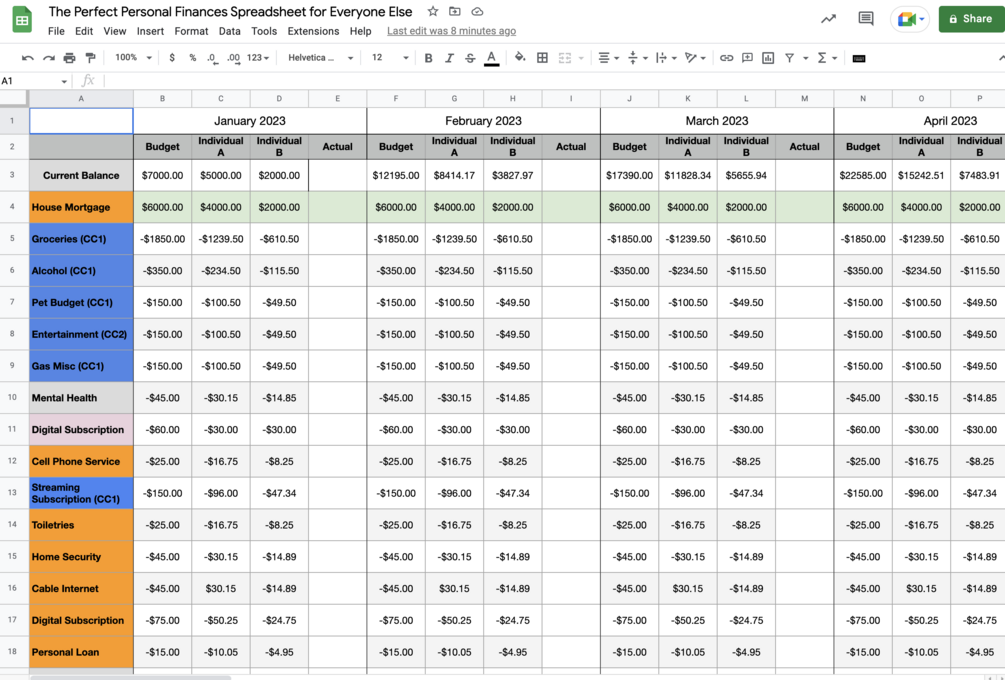Open the Edit menu
The height and width of the screenshot is (680, 1005).
click(x=84, y=31)
